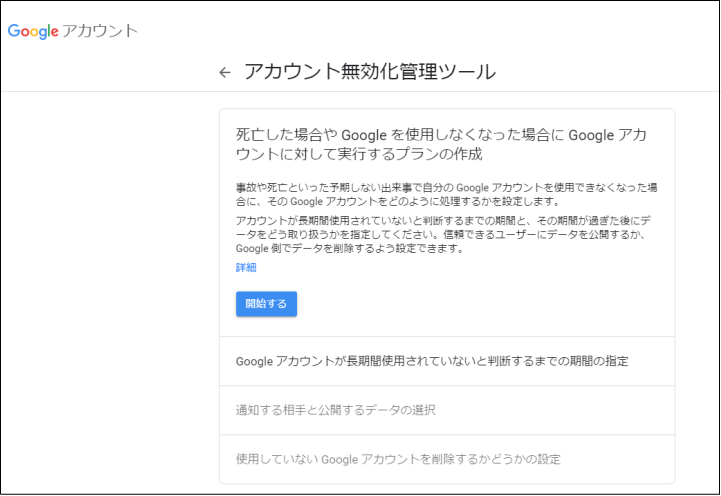This screenshot has height=496, width=721.
Task: Expand the 通知する相手と公開するデータの選択 section
Action: click(x=335, y=410)
